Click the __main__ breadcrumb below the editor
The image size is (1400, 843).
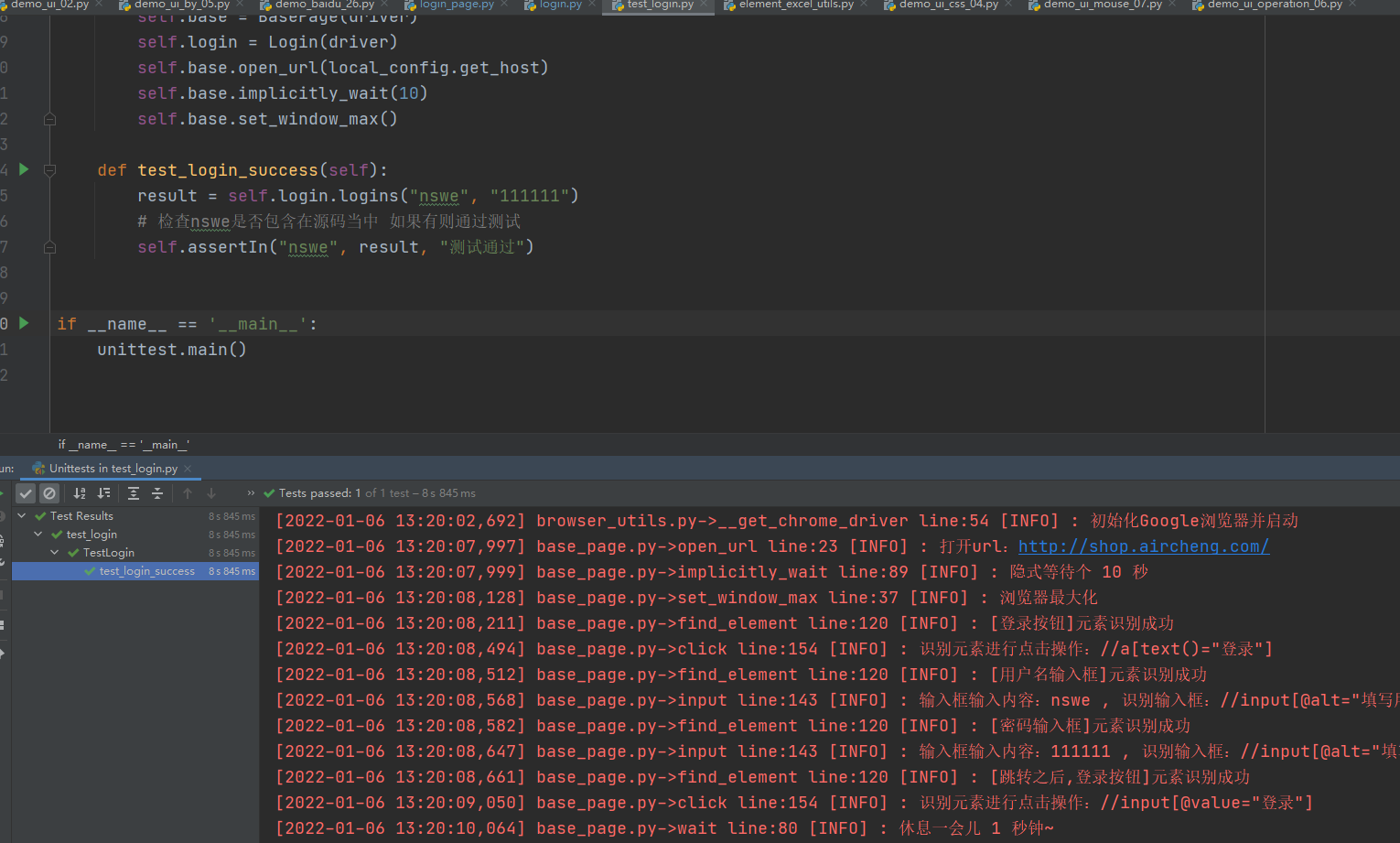click(124, 445)
